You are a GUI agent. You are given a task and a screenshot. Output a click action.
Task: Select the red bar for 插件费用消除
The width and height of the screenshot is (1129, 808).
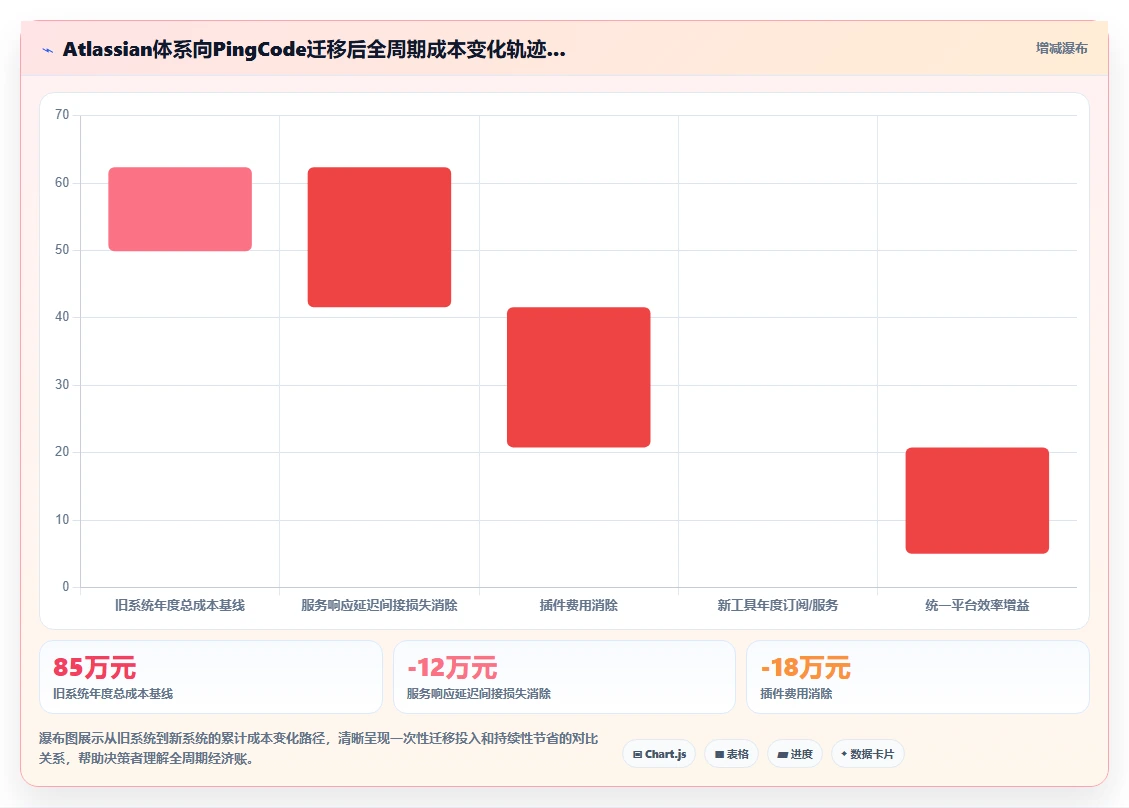click(x=579, y=377)
